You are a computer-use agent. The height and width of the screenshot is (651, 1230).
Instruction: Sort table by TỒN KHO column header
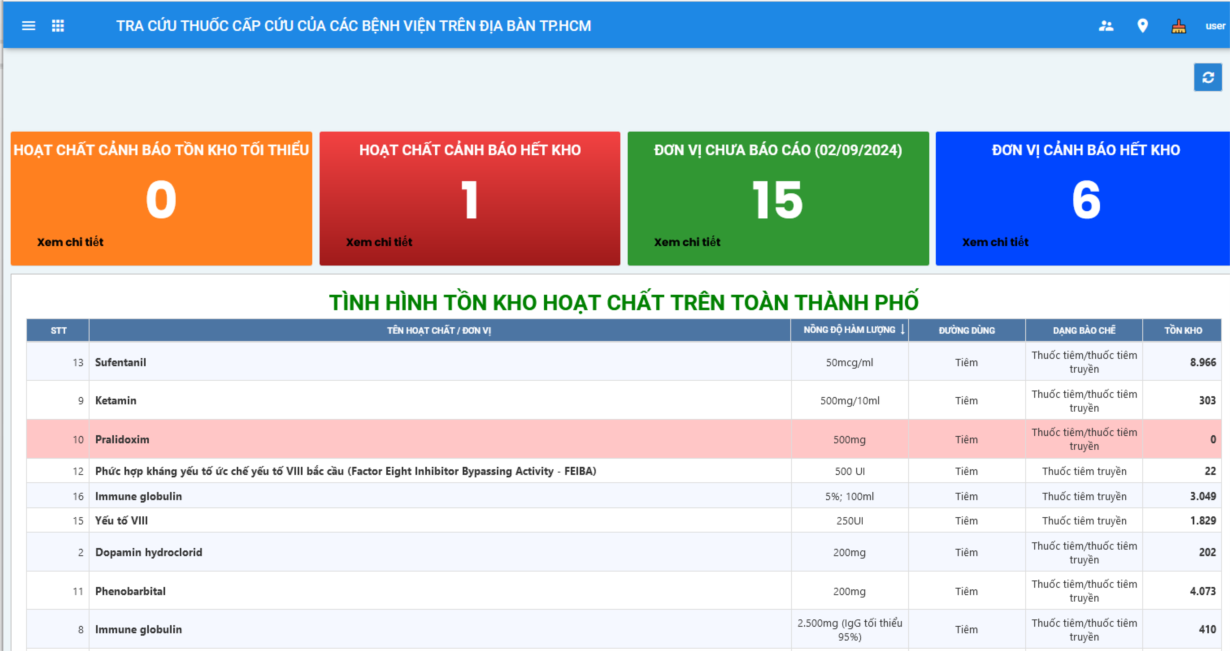[x=1183, y=329]
